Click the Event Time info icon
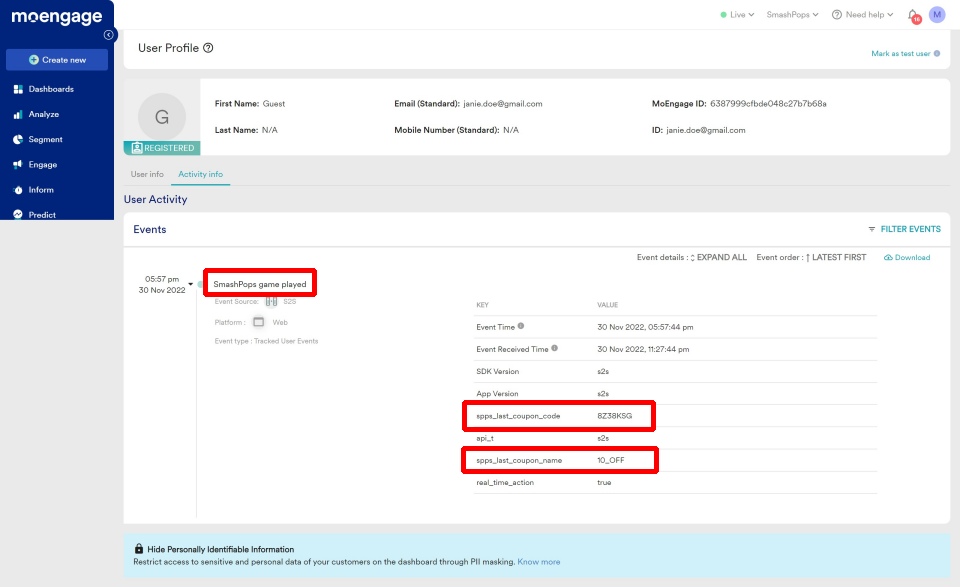Viewport: 960px width, 587px height. point(521,326)
